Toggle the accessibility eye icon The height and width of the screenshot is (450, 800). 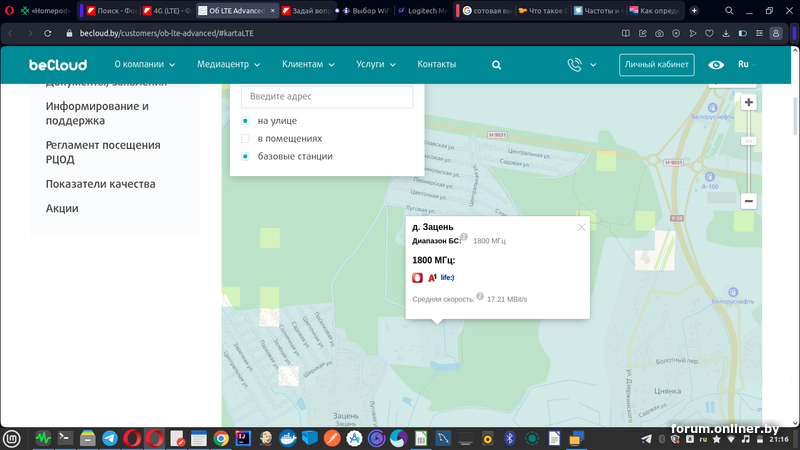[x=716, y=65]
